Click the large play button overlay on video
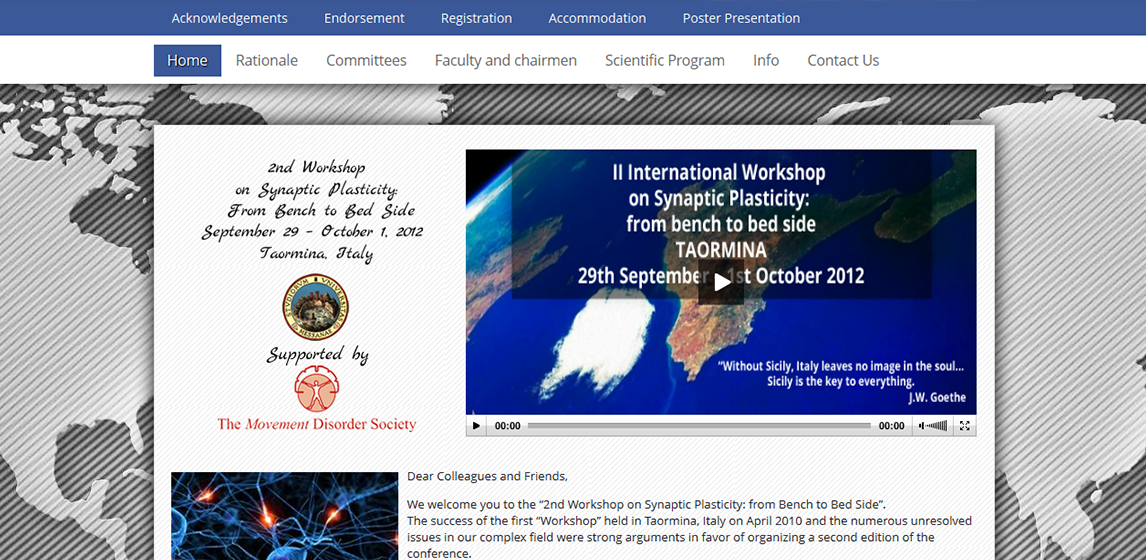This screenshot has width=1146, height=560. 721,282
